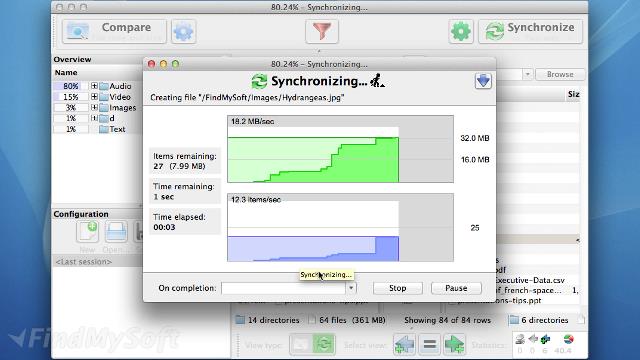640x360 pixels.
Task: Open the On completion dropdown arrow
Action: pos(351,288)
